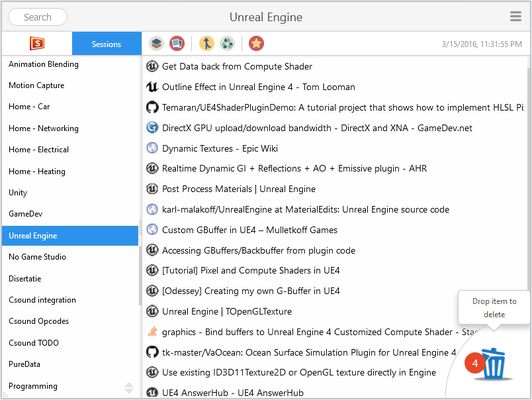
Task: Select the Home - Heating session
Action: click(70, 171)
